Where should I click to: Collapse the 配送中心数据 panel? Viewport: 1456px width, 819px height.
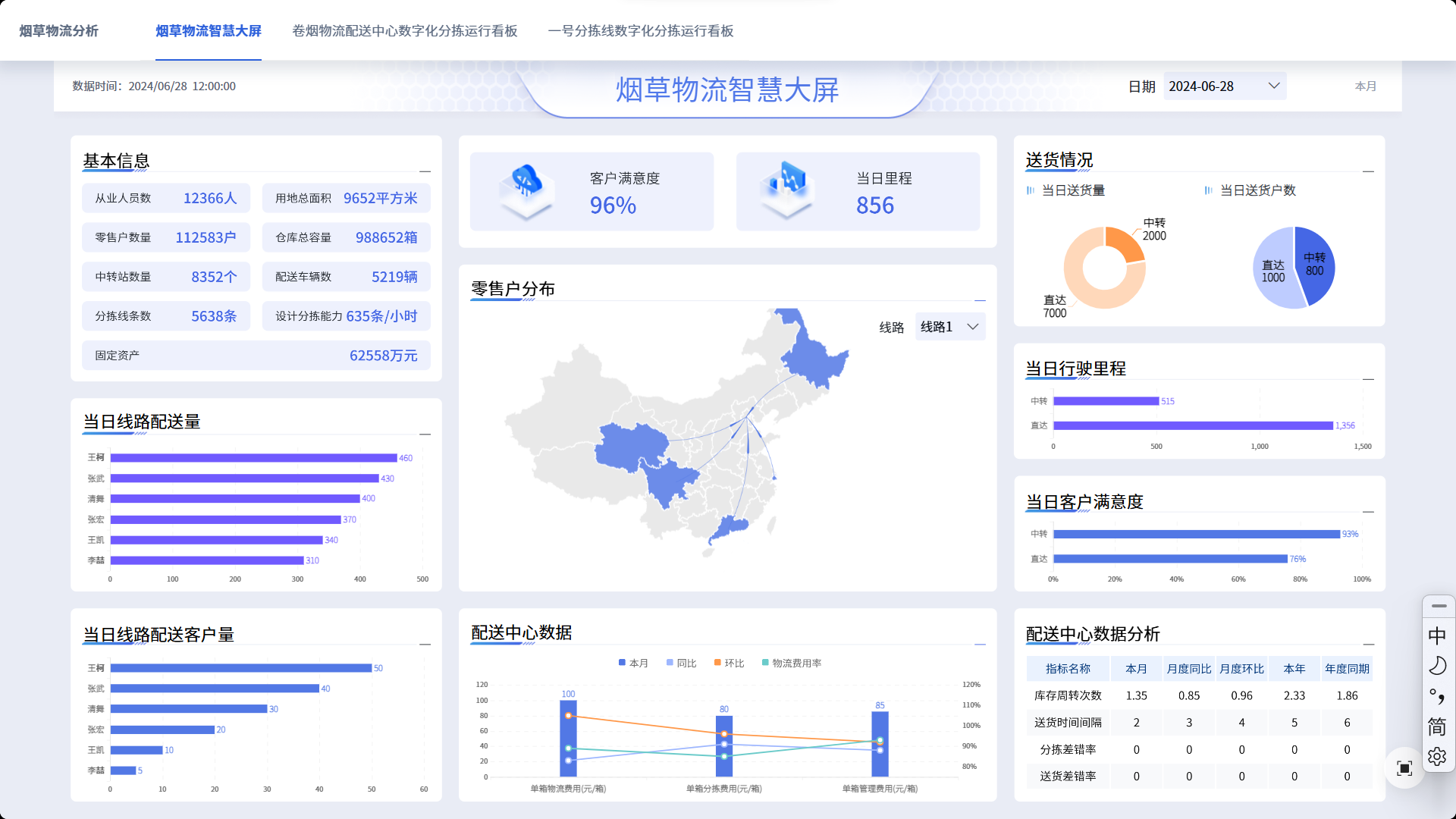[980, 645]
